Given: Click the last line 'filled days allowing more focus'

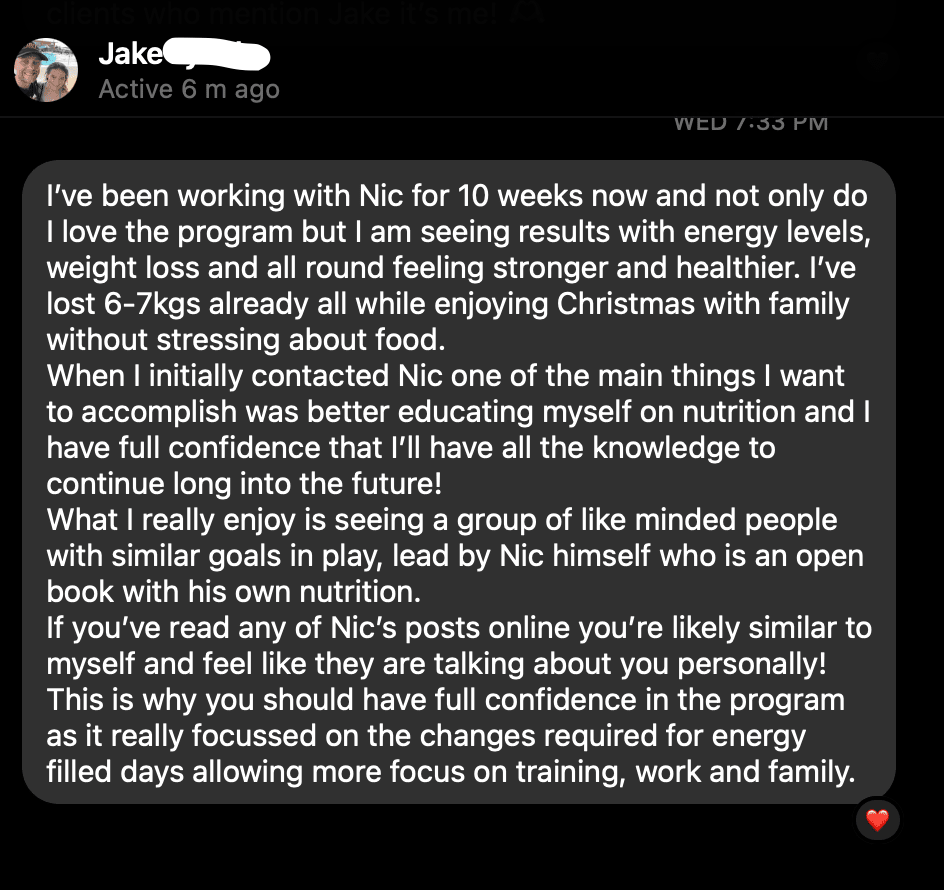Looking at the screenshot, I should [x=451, y=772].
